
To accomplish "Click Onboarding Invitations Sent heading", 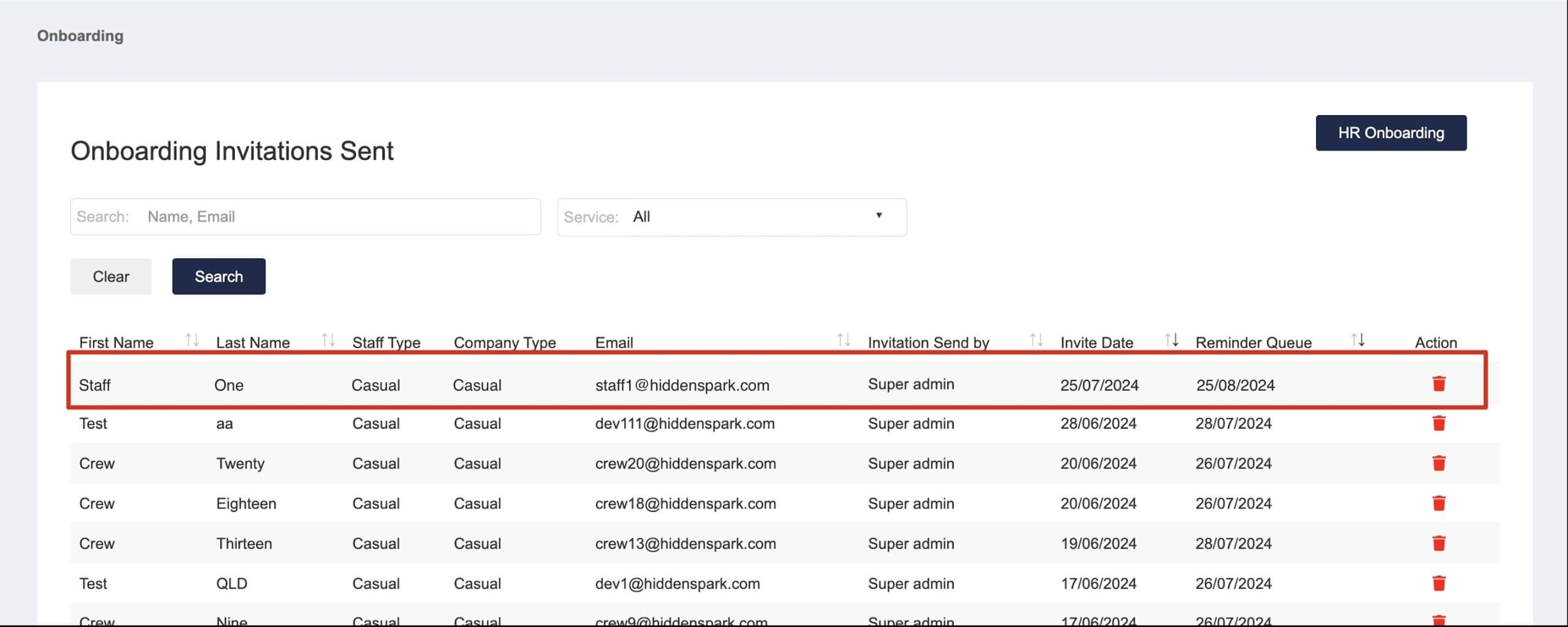I will 232,151.
